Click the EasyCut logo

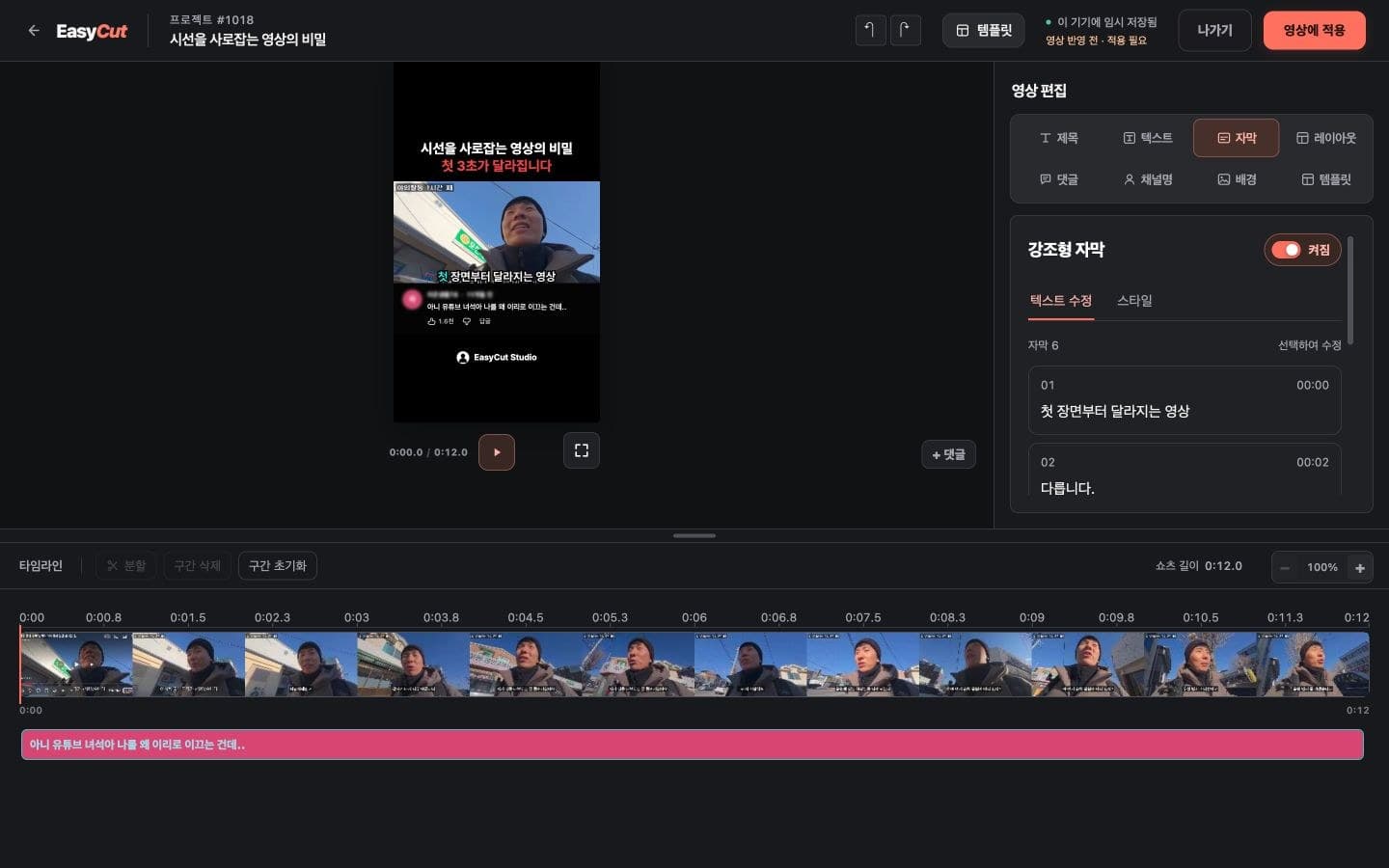point(92,31)
